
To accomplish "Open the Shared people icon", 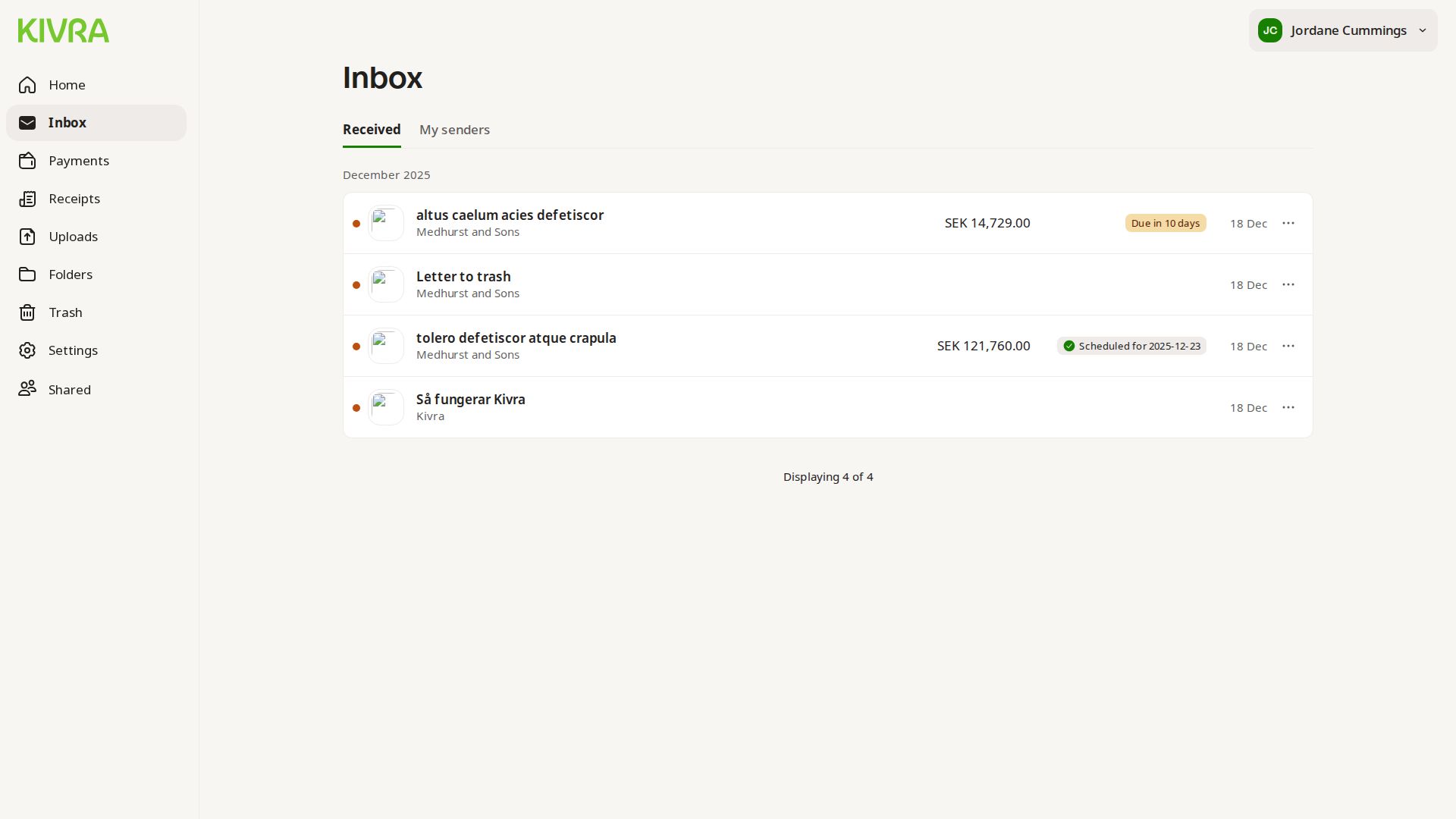I will [x=27, y=389].
